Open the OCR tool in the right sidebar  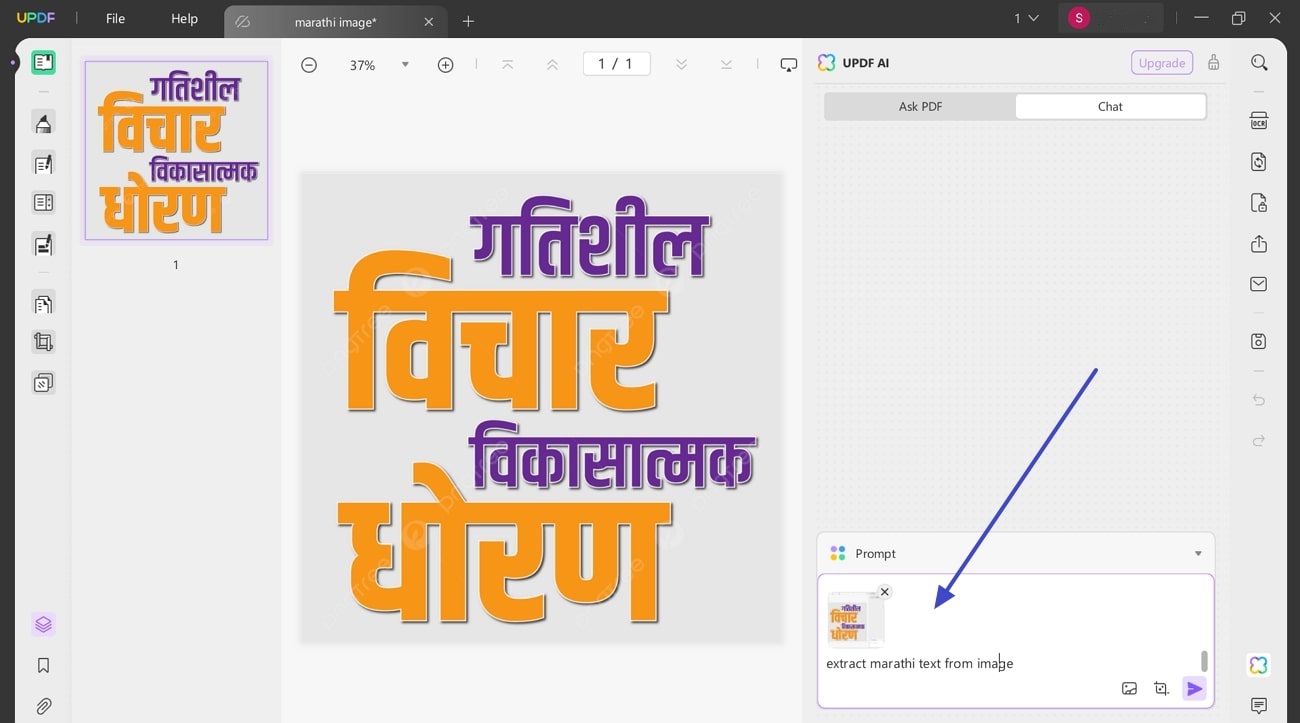tap(1259, 119)
